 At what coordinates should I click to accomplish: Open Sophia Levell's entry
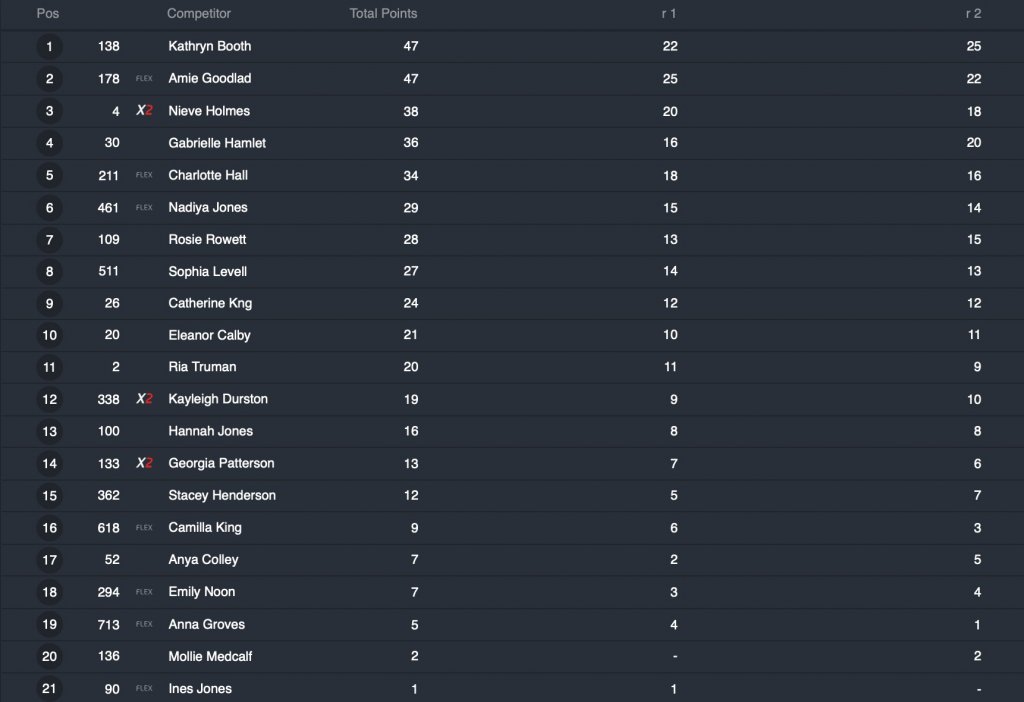[x=208, y=271]
